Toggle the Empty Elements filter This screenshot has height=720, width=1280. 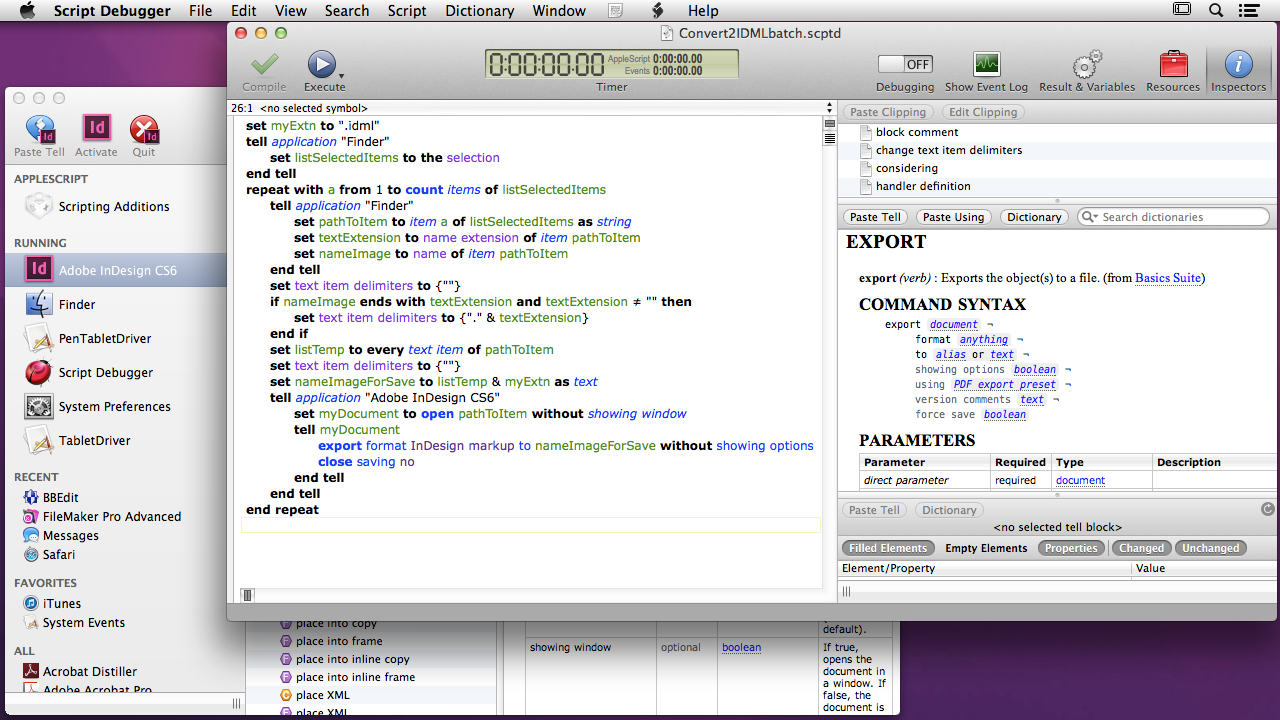point(986,548)
